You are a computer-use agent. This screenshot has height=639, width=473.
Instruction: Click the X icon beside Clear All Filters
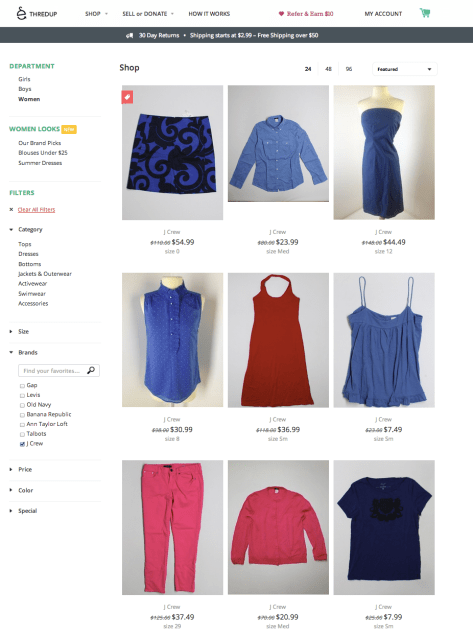[11, 209]
